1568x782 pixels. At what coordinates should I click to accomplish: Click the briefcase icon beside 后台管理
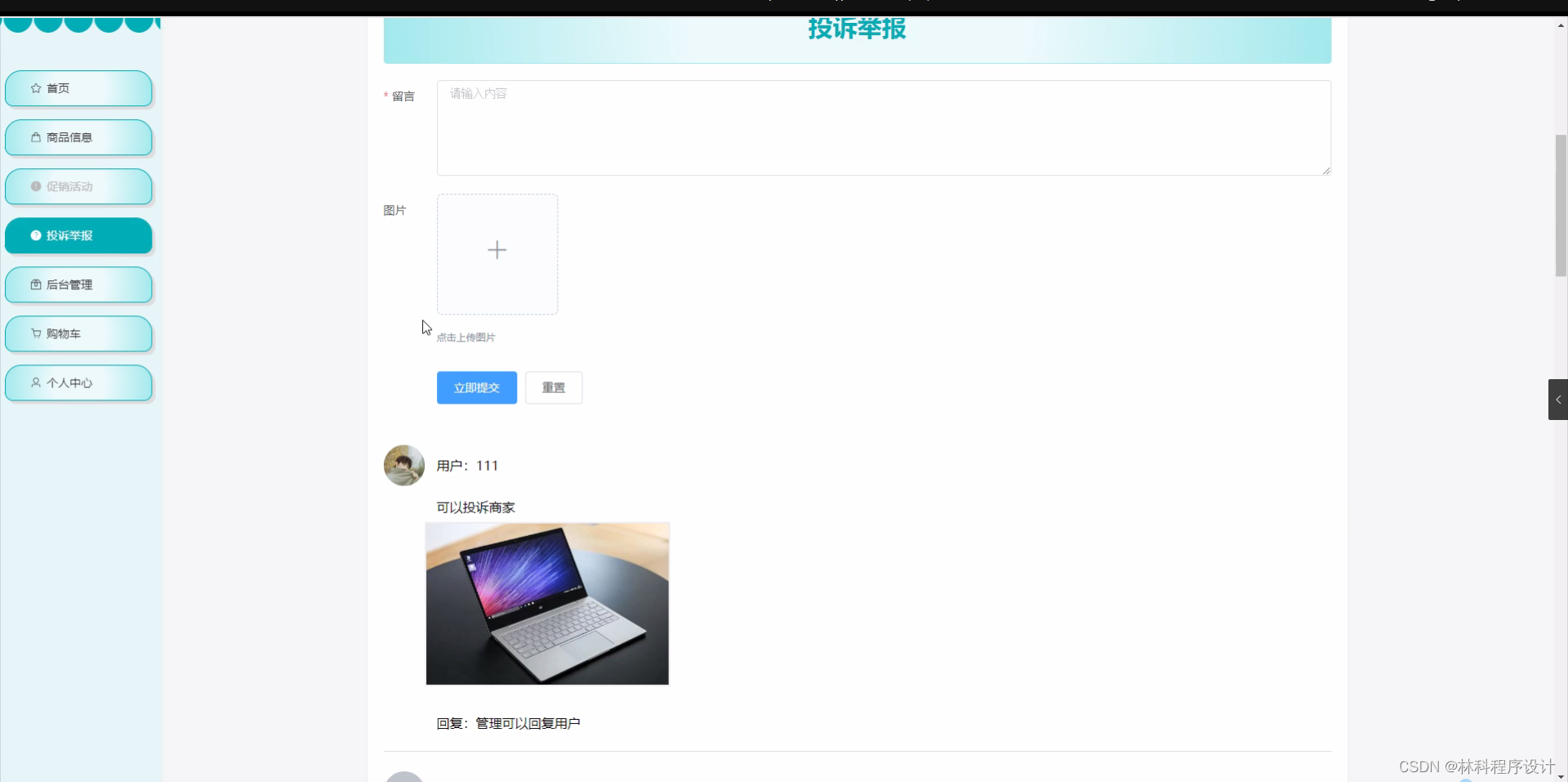pyautogui.click(x=36, y=284)
